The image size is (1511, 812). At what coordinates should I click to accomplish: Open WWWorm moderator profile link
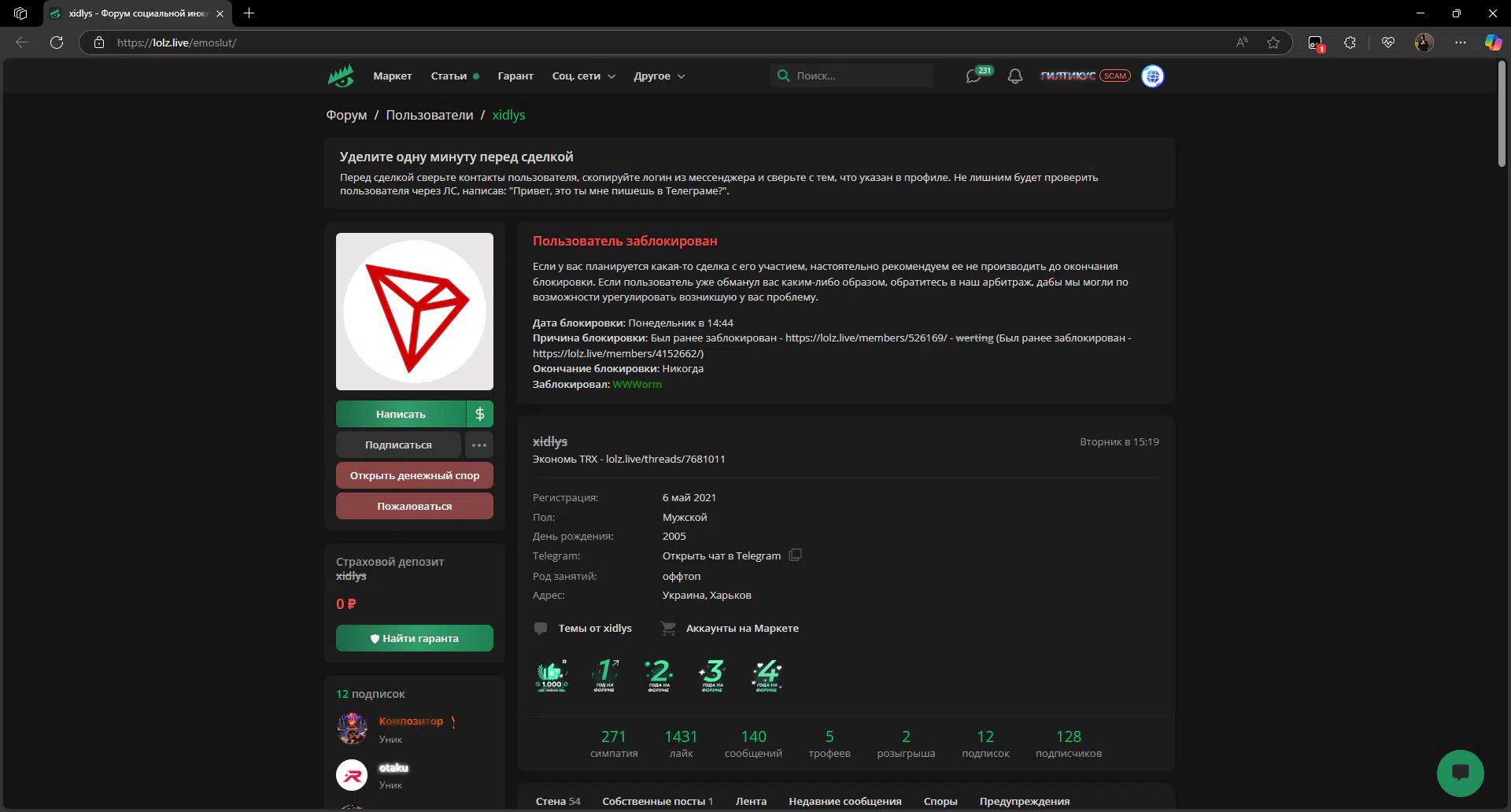click(637, 384)
